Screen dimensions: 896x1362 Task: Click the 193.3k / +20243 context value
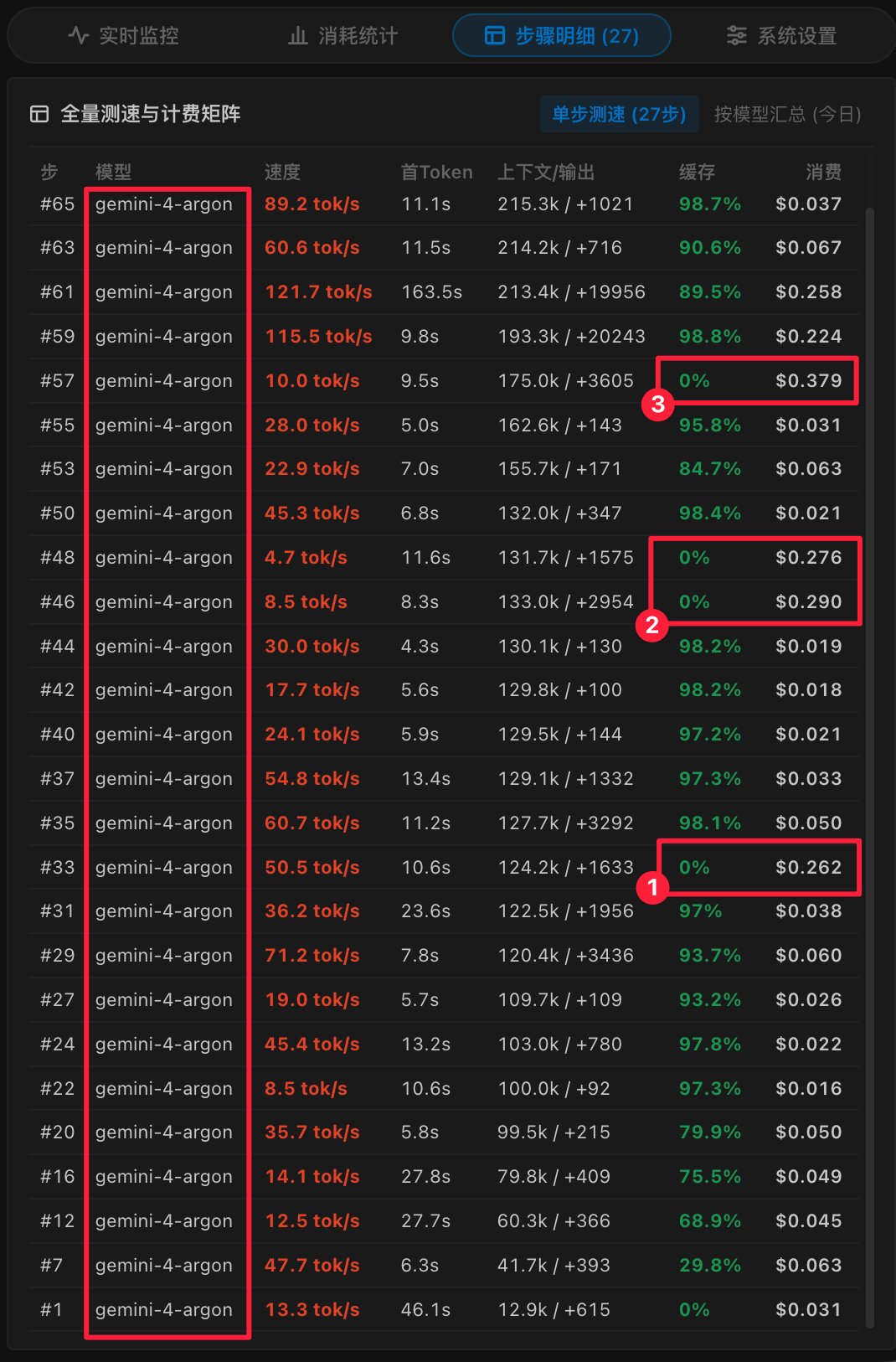point(571,337)
